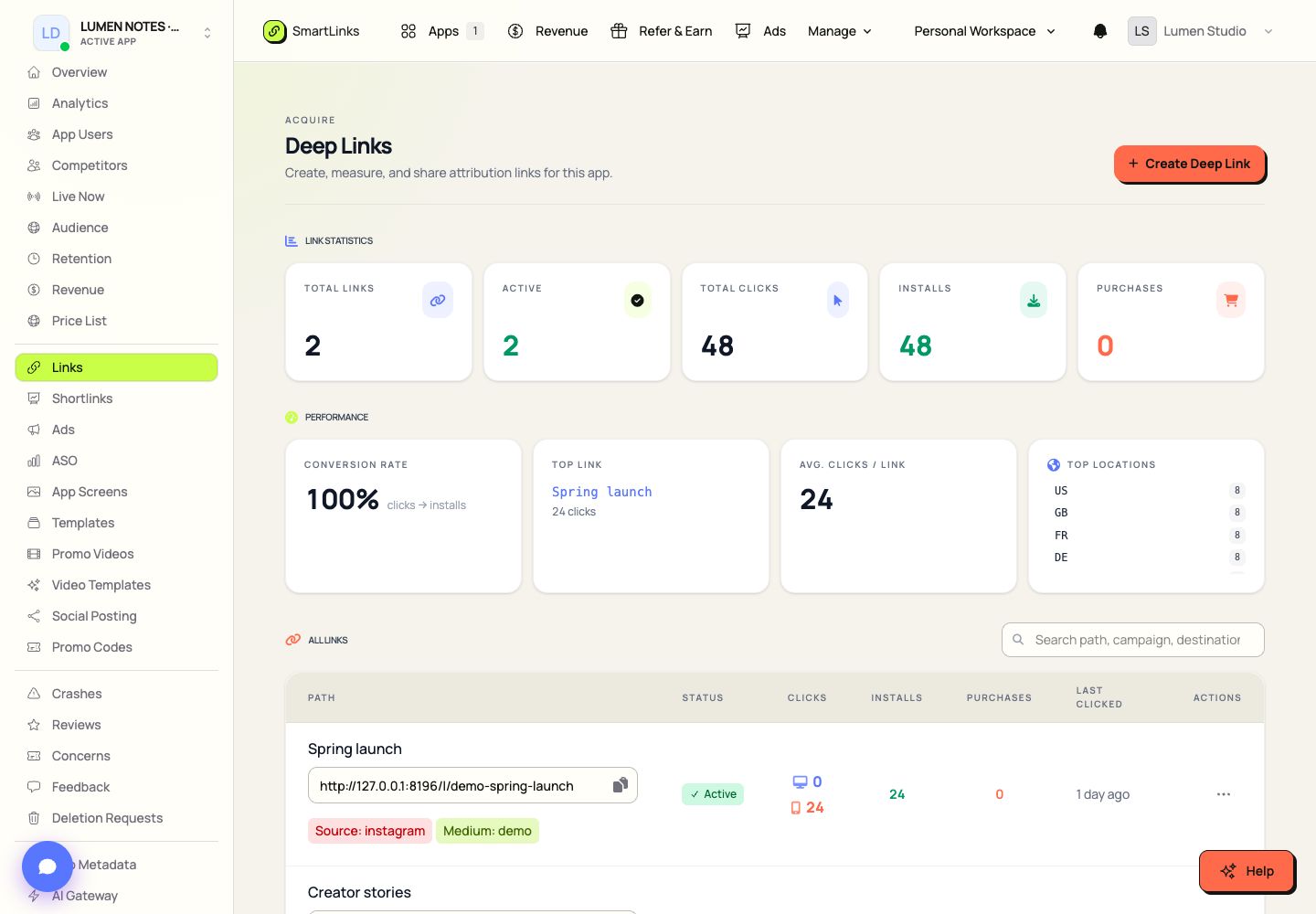Go to Retention page
Screen dimensions: 1316x914
point(116,259)
